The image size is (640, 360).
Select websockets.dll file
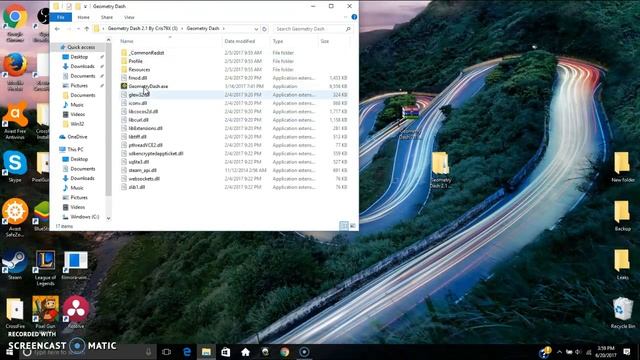pos(144,179)
